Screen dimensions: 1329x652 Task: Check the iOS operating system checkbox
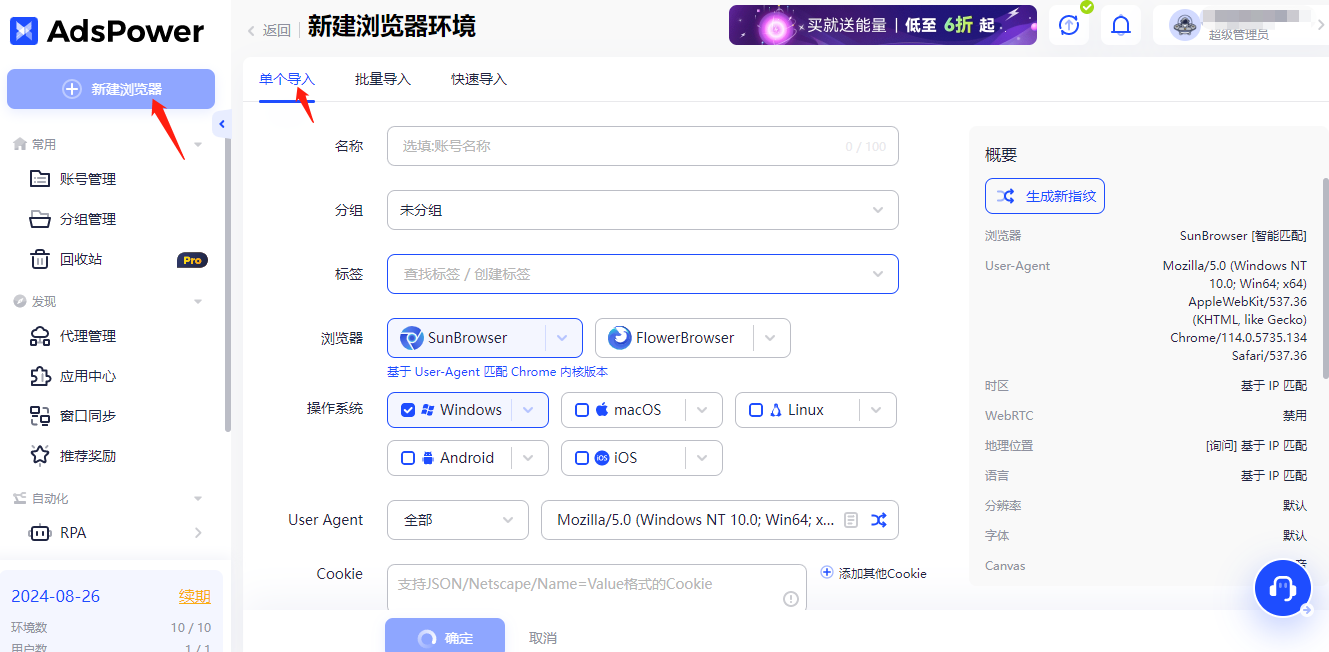tap(582, 458)
